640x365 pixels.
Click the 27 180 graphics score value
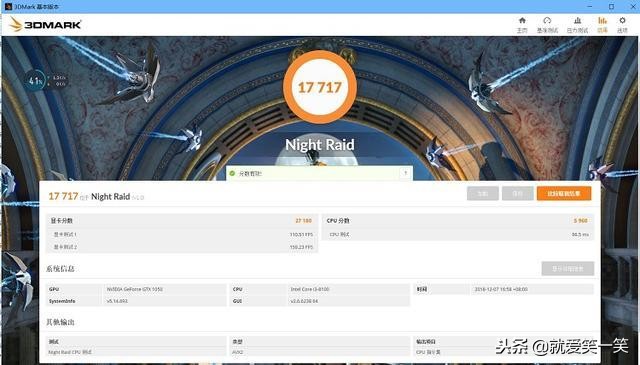click(303, 220)
